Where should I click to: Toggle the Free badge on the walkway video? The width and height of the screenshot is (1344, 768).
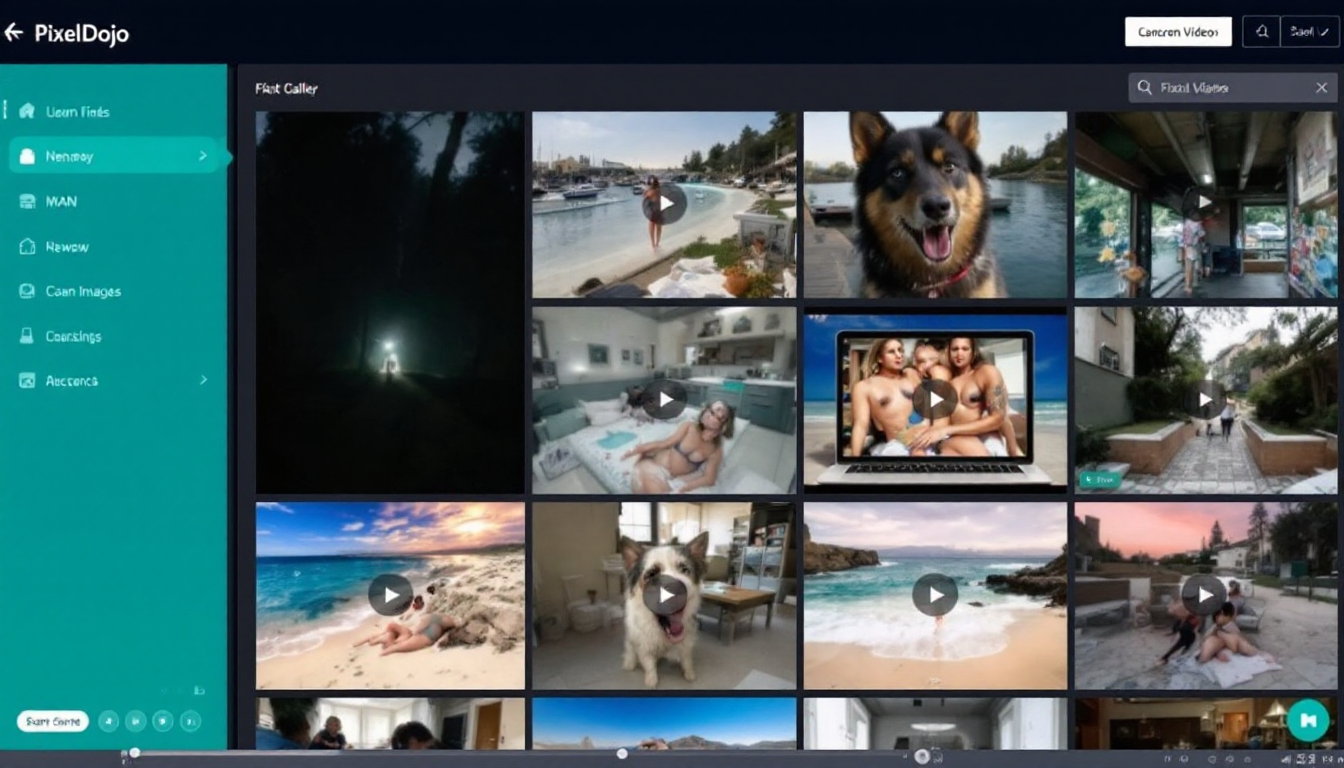pyautogui.click(x=1101, y=480)
